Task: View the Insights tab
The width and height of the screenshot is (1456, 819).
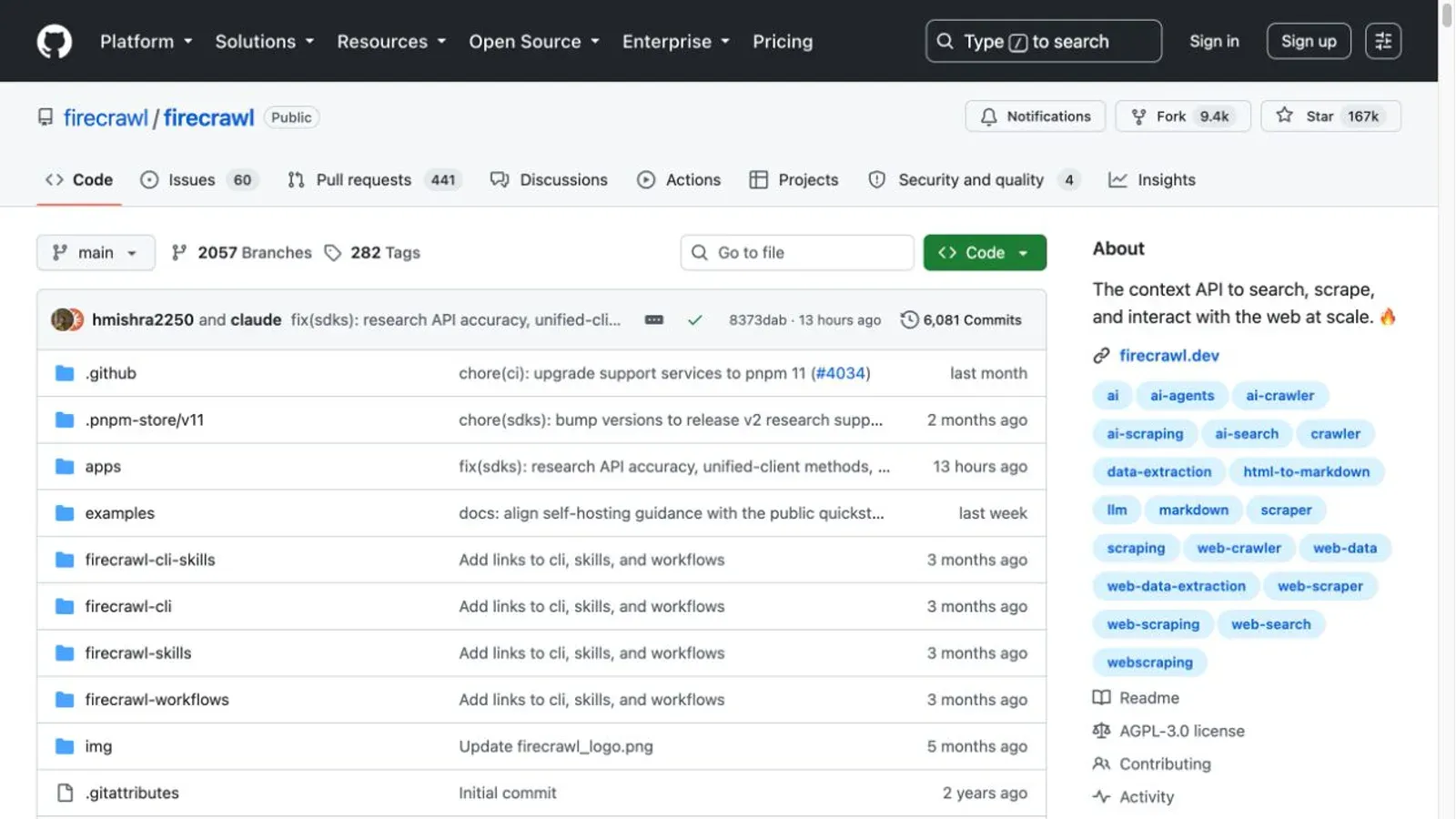Action: tap(1152, 180)
